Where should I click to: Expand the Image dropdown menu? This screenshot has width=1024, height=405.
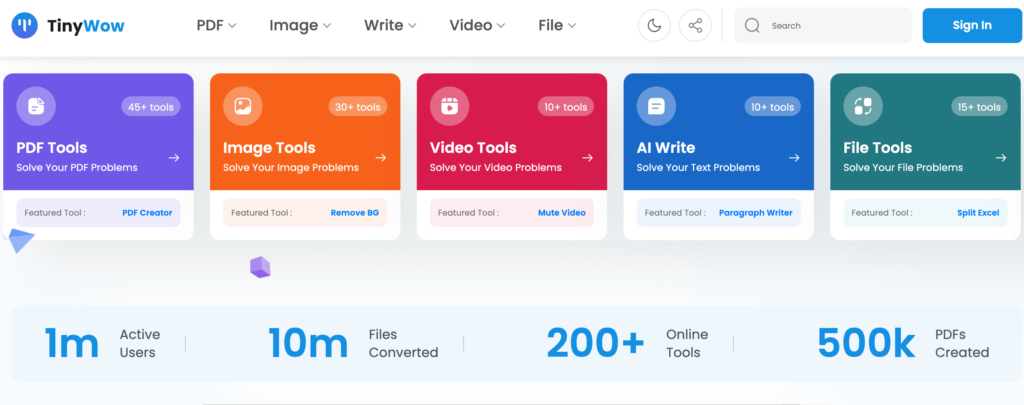300,25
